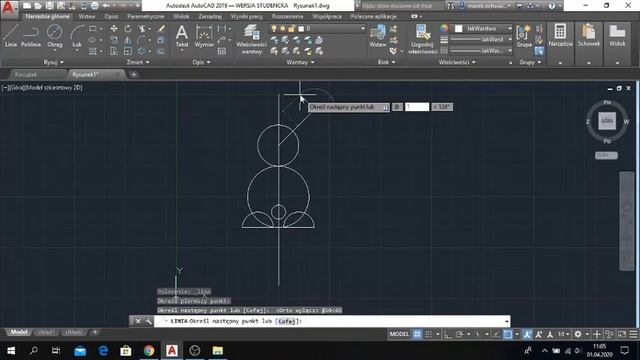The height and width of the screenshot is (360, 640).
Task: Click the workspace switching gear icon
Action: (x=578, y=334)
